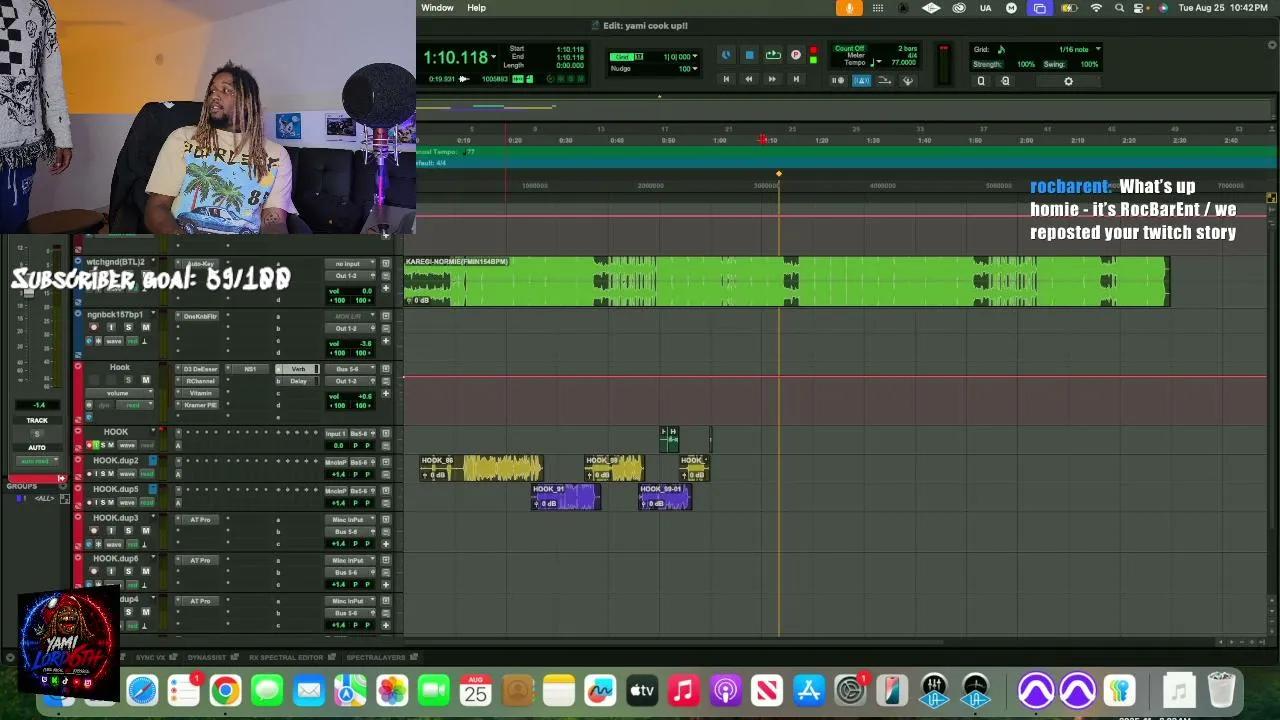This screenshot has height=720, width=1280.
Task: Open the AT Pro insert on HOOK.dup3
Action: [200, 520]
